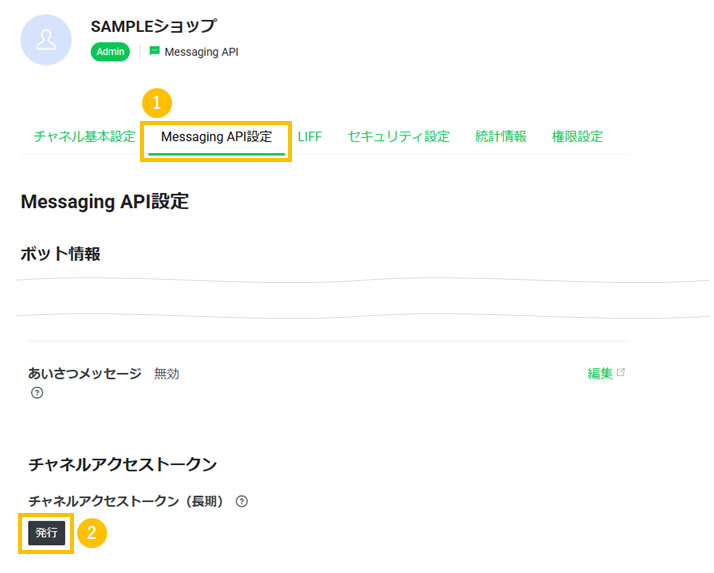Click the yellow number 2 annotation badge

(91, 533)
